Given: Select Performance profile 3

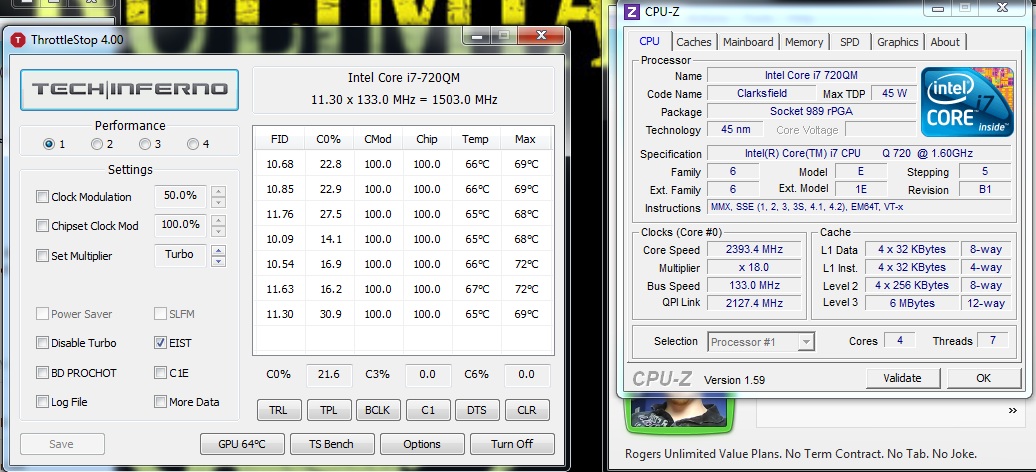Looking at the screenshot, I should click(x=145, y=144).
